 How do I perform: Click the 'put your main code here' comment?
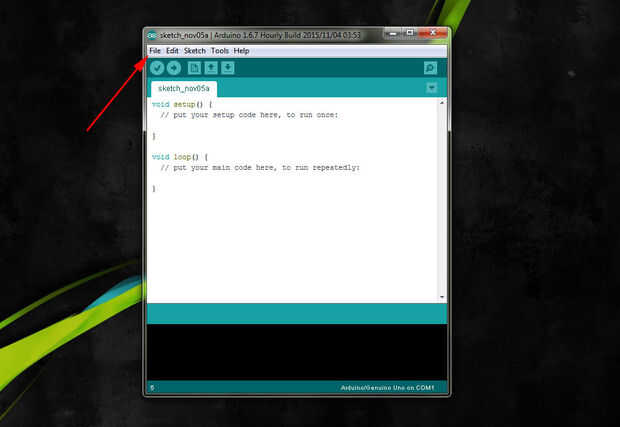pos(260,168)
